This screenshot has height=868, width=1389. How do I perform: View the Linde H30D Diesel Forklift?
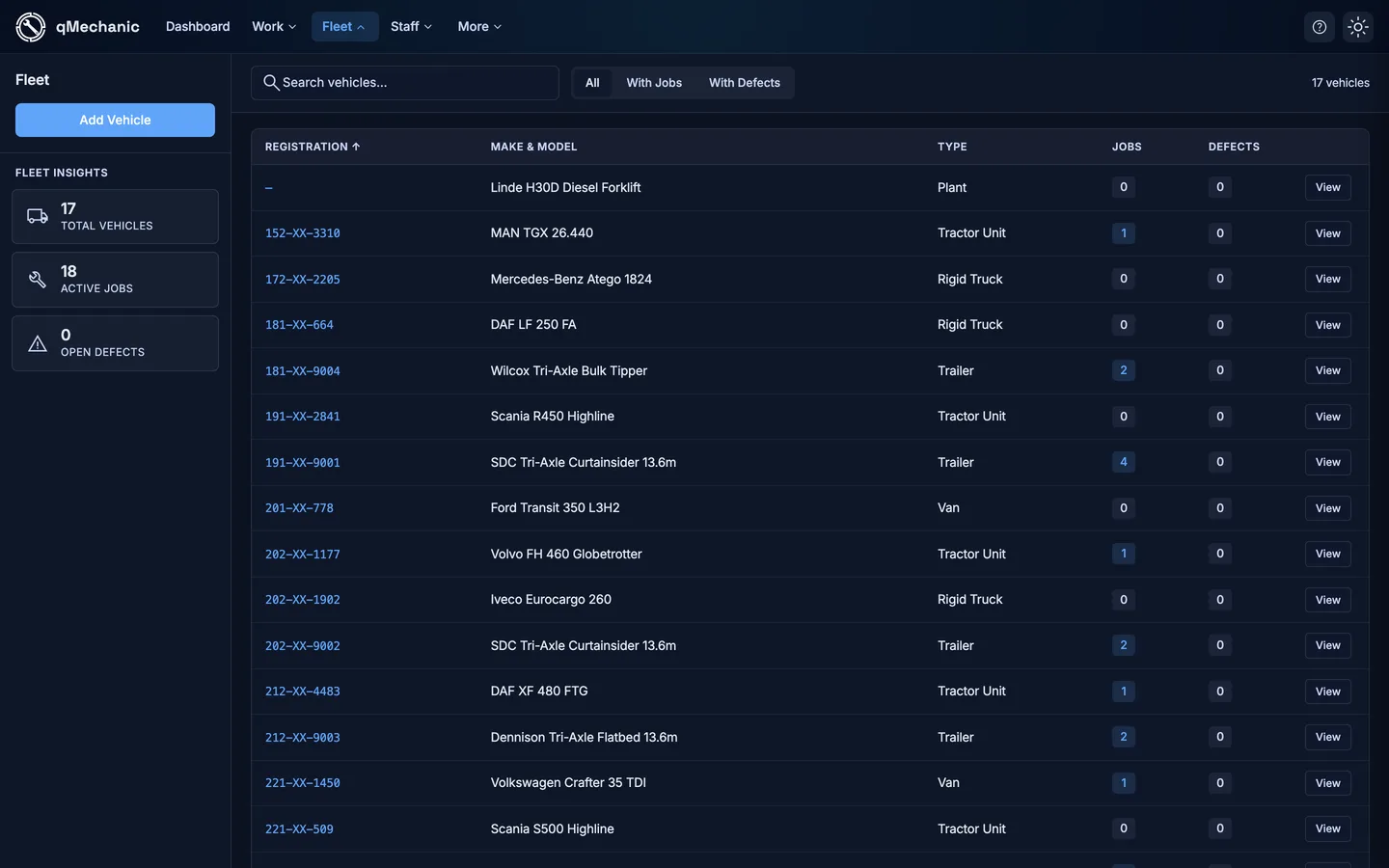click(1327, 187)
